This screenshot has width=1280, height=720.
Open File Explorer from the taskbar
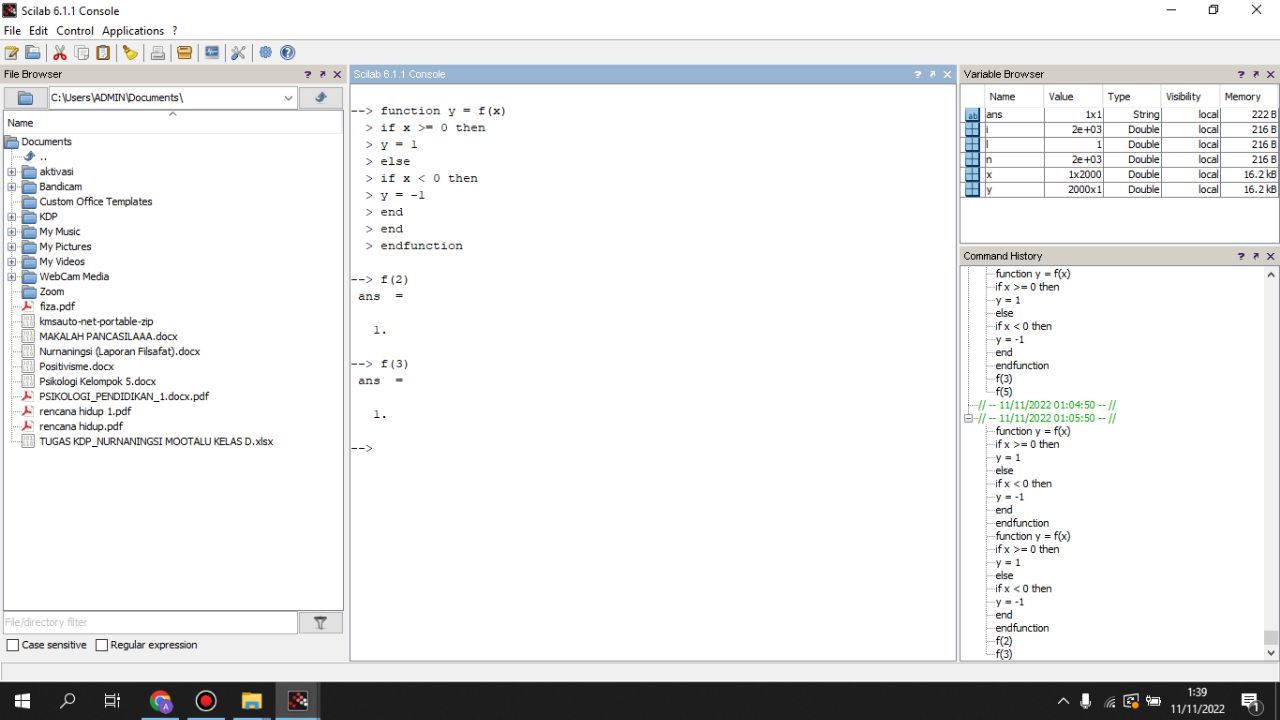tap(251, 701)
